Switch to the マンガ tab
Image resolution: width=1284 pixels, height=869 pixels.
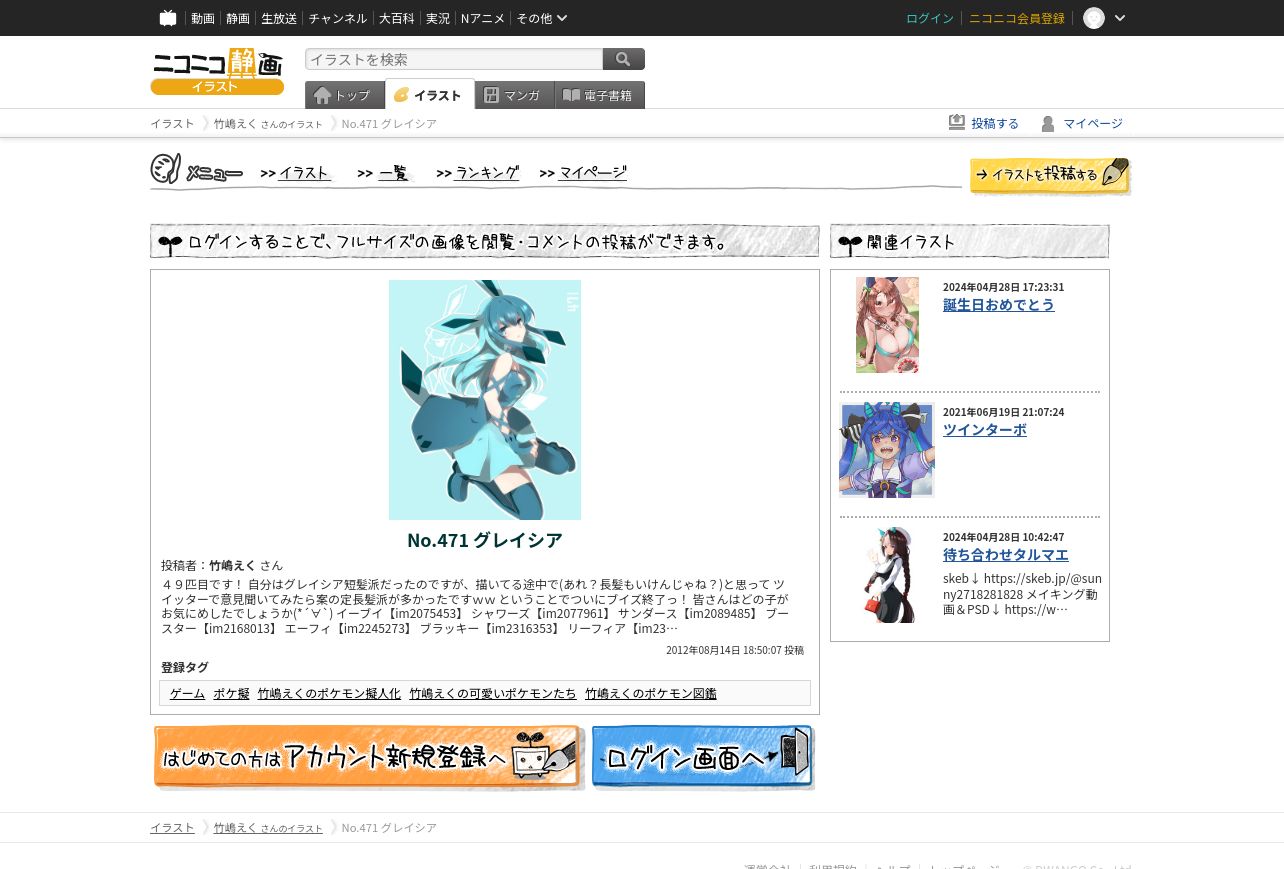515,95
